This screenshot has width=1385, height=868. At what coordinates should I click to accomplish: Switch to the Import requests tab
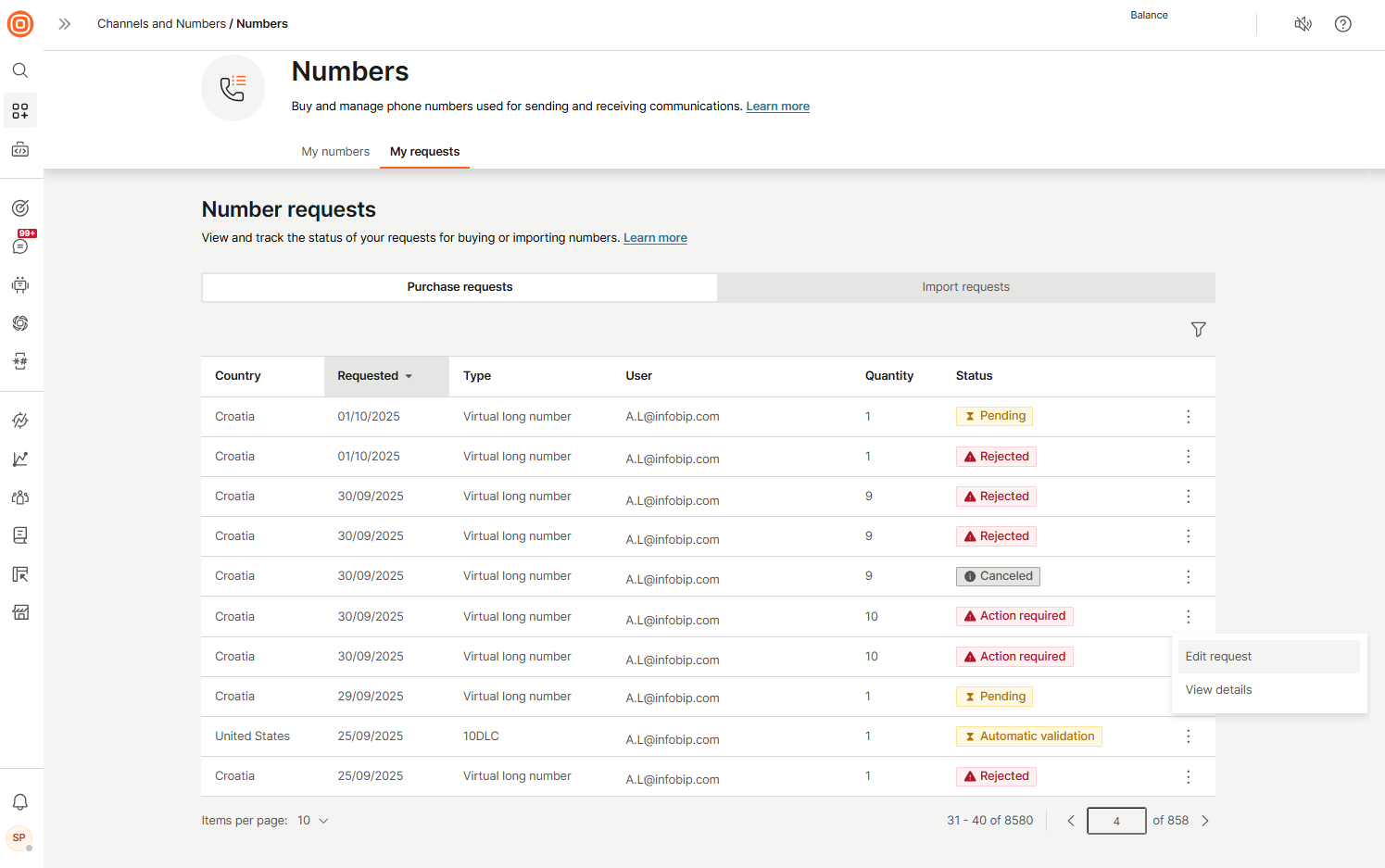(x=965, y=287)
